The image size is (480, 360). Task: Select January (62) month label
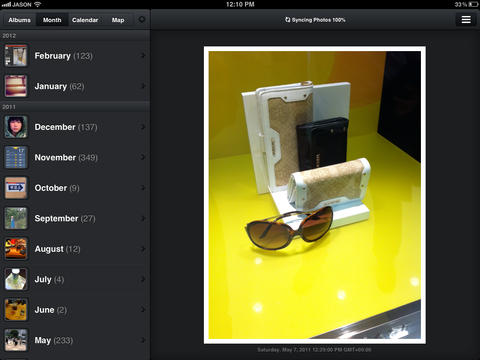pos(59,86)
